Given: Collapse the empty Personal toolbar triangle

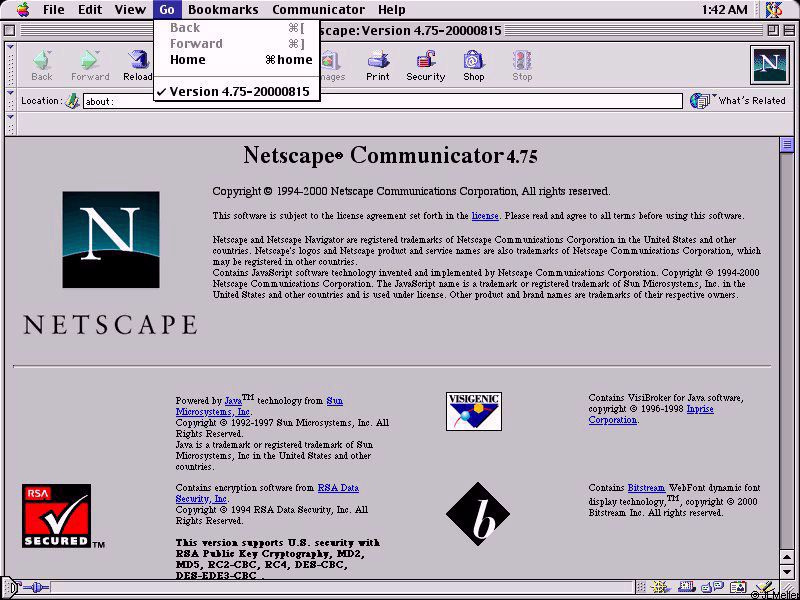Looking at the screenshot, I should coord(10,117).
